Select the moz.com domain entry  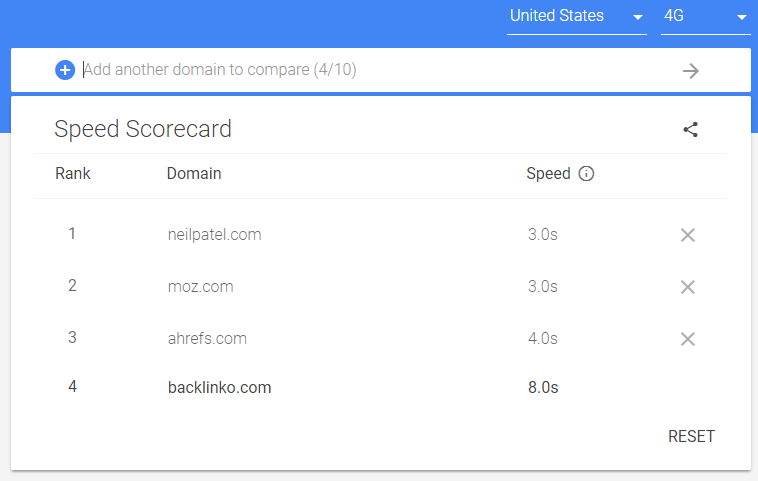pos(200,287)
